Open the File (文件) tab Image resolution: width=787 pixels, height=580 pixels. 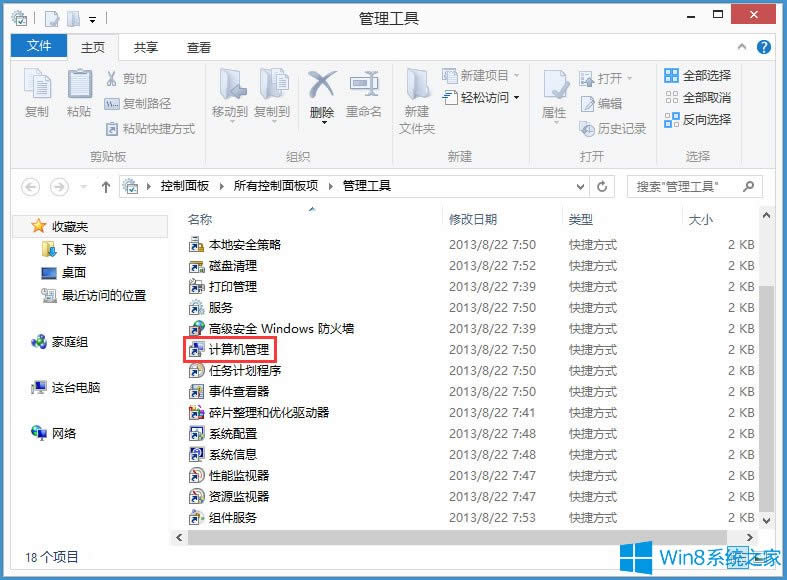pyautogui.click(x=39, y=46)
